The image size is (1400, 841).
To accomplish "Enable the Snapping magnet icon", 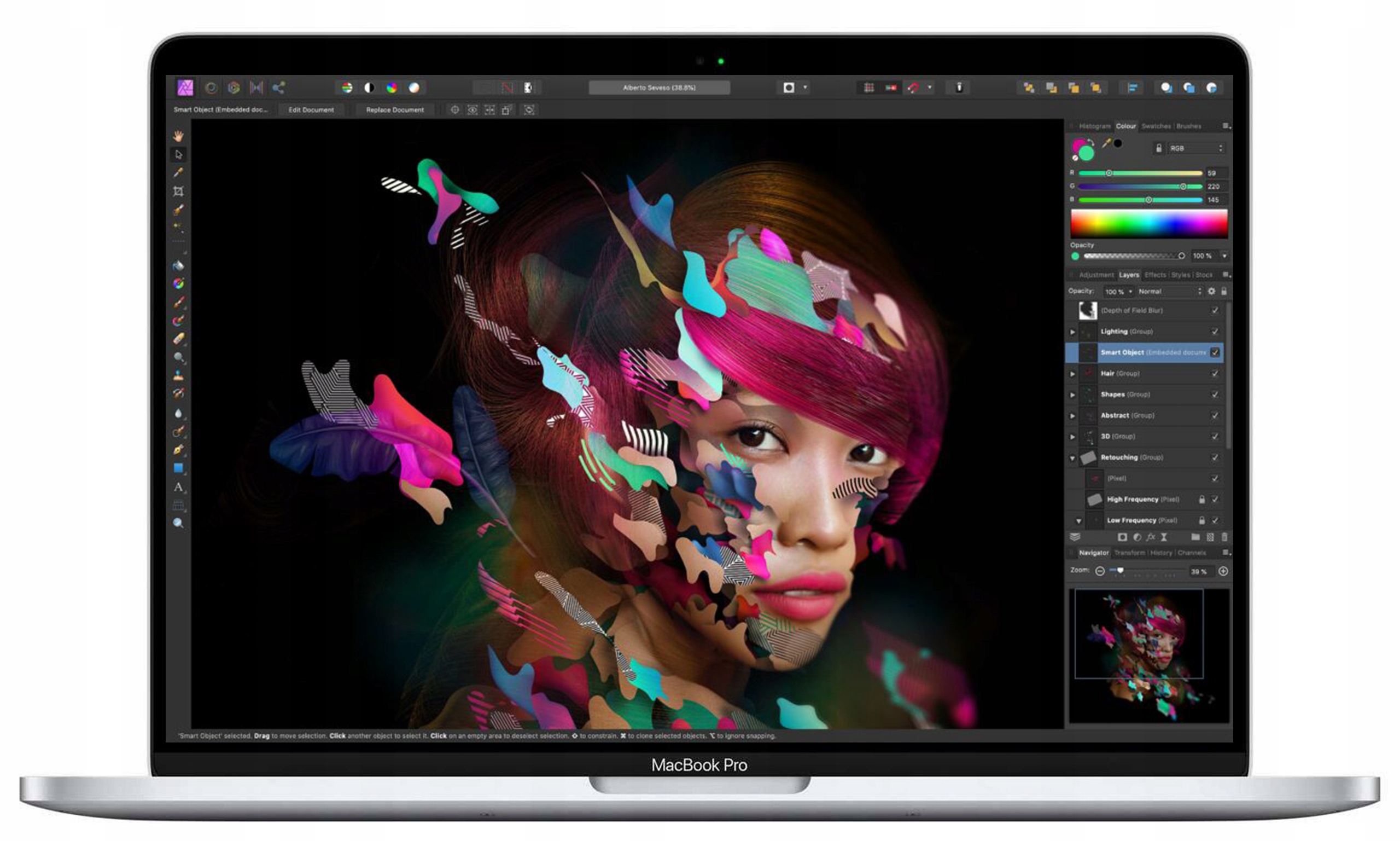I will pos(913,88).
